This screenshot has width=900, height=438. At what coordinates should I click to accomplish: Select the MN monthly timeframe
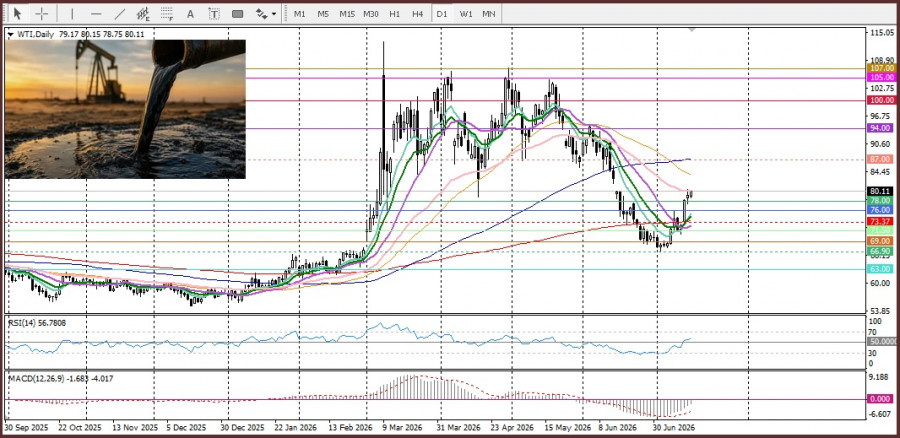(489, 13)
